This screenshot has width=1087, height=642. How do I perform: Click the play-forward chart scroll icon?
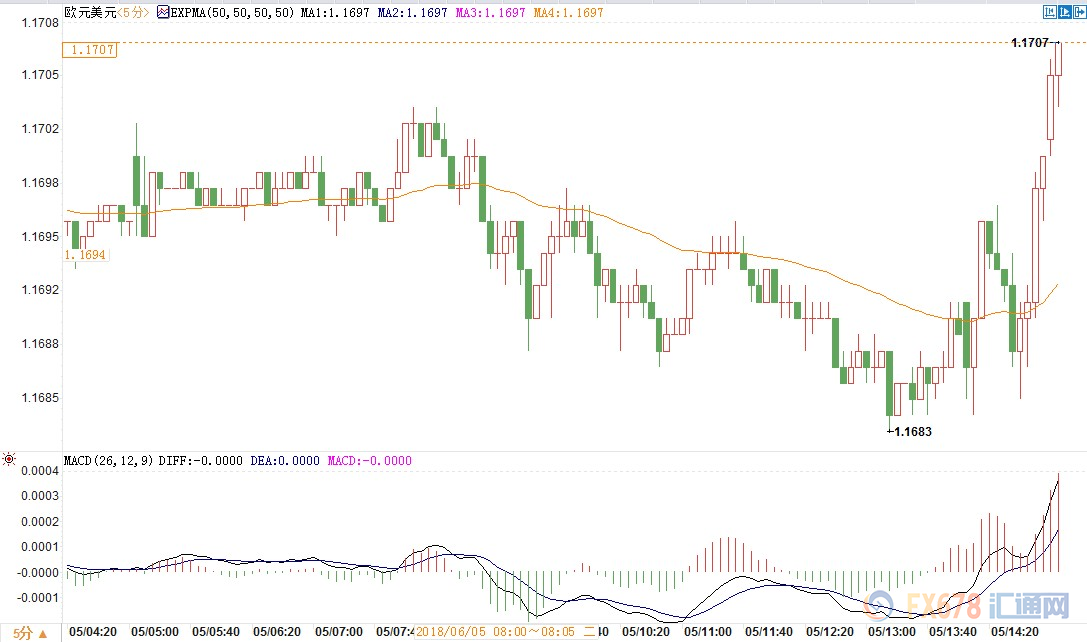[1064, 12]
